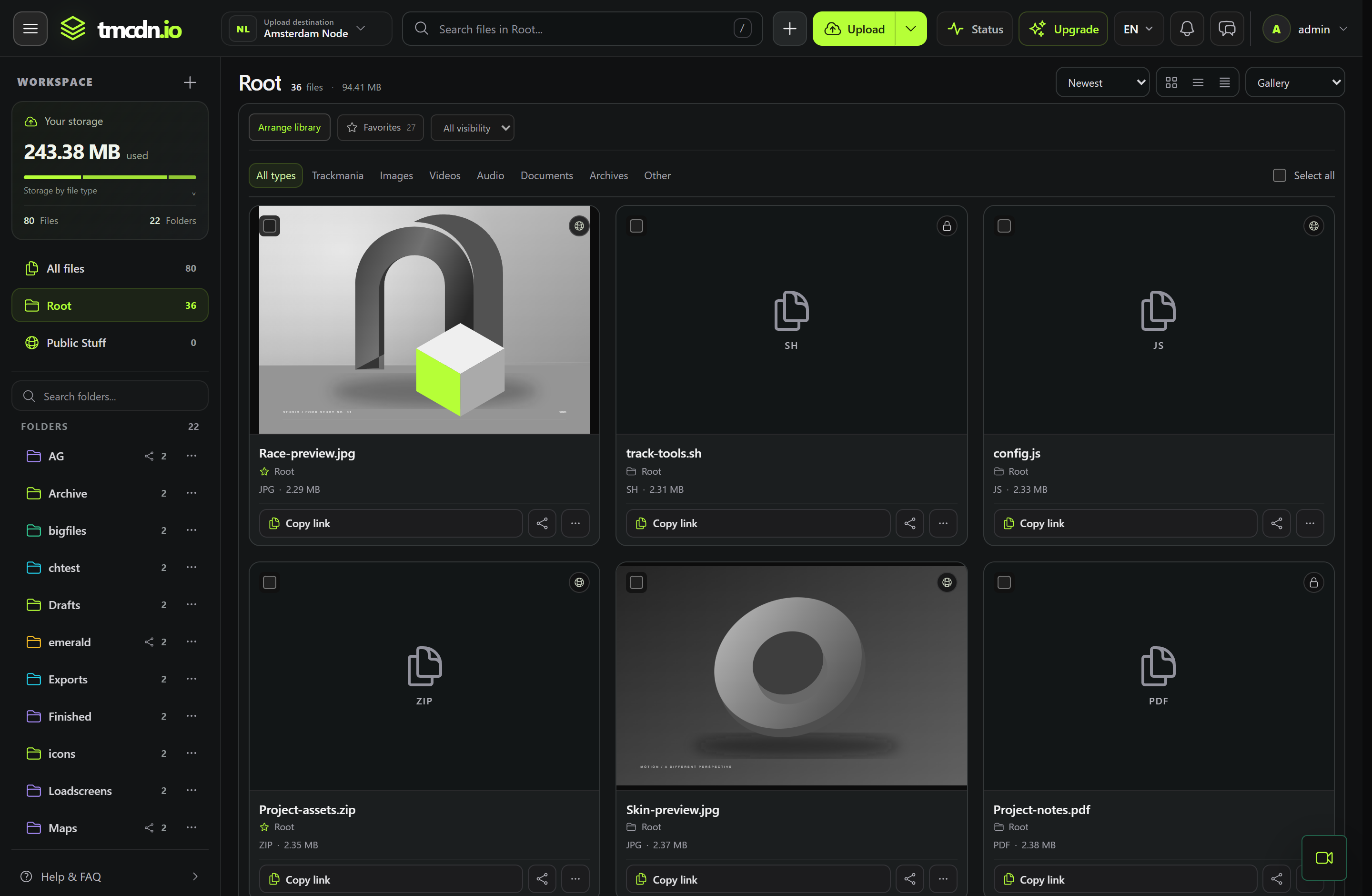The height and width of the screenshot is (896, 1372).
Task: Open the EN language dropdown
Action: [1138, 28]
